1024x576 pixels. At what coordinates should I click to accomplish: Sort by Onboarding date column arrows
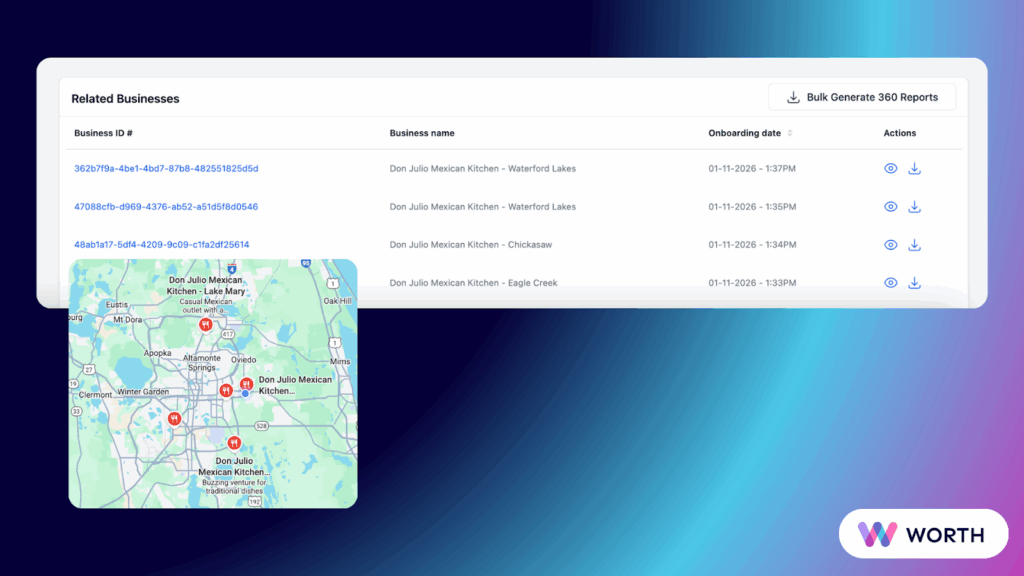pos(790,133)
